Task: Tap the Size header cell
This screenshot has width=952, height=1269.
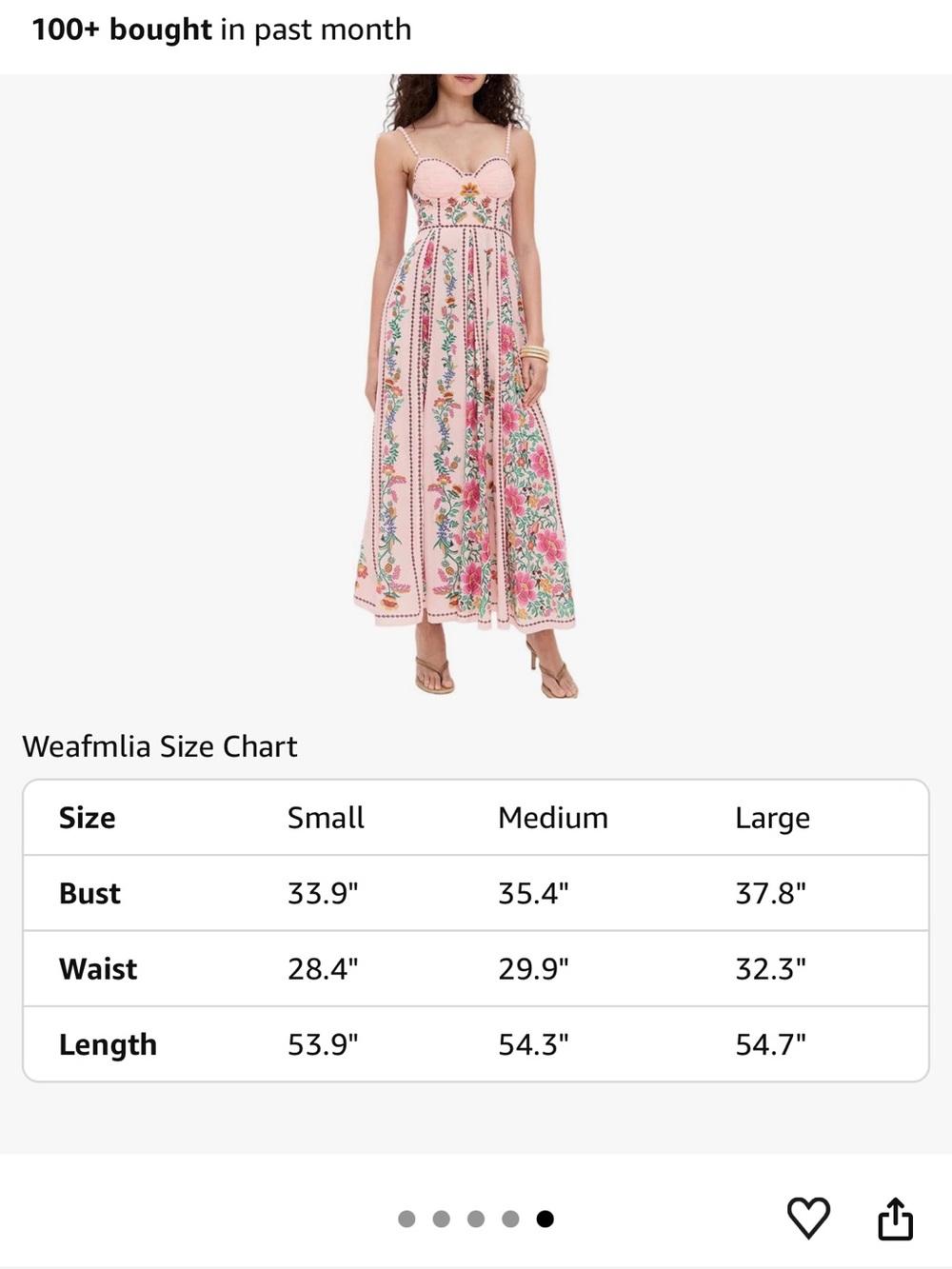Action: [87, 818]
